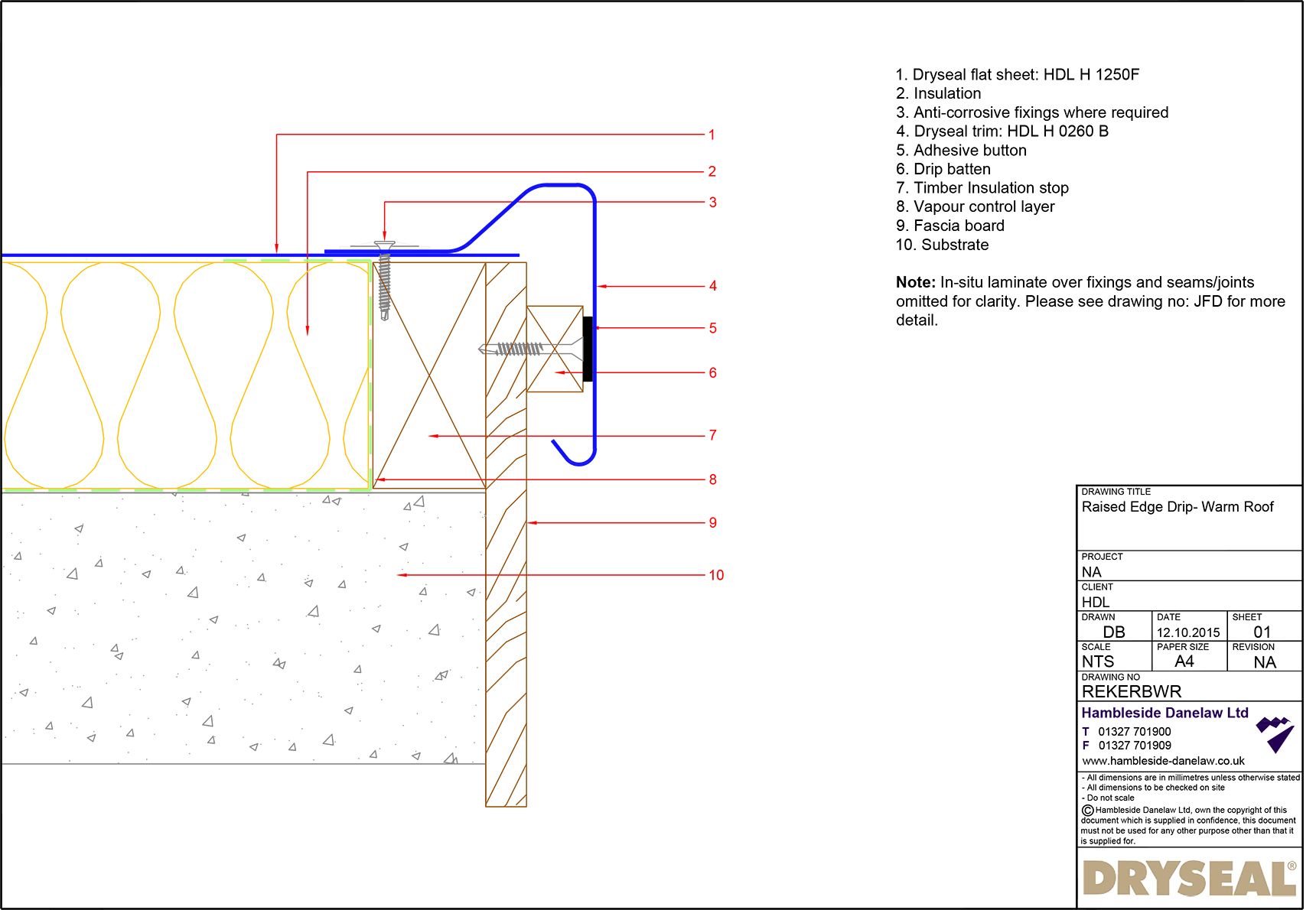Select the DRAWING NO field showing REKERBWR

(x=1132, y=691)
